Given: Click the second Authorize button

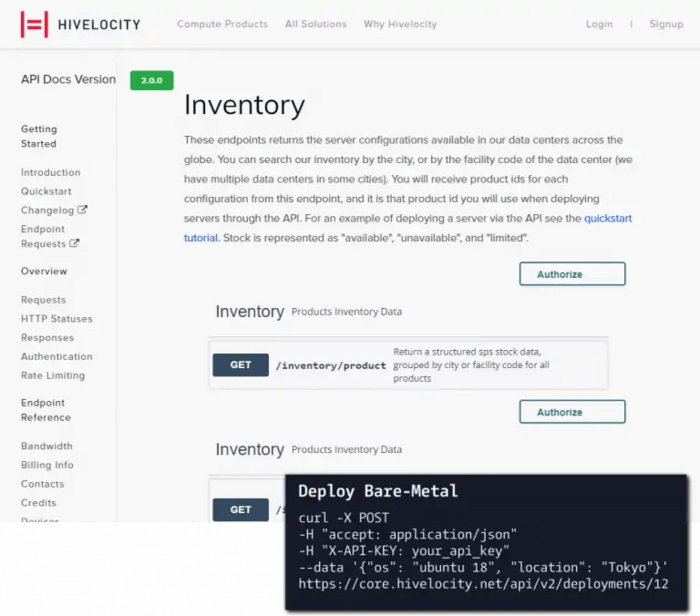Looking at the screenshot, I should coord(572,412).
